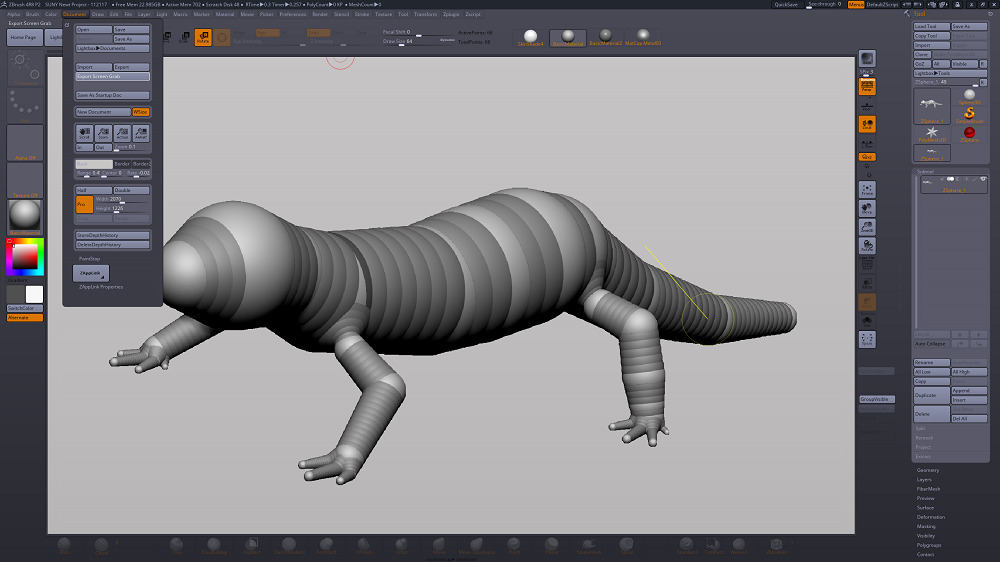Click the Rotate view icon on right shelf

(x=867, y=246)
